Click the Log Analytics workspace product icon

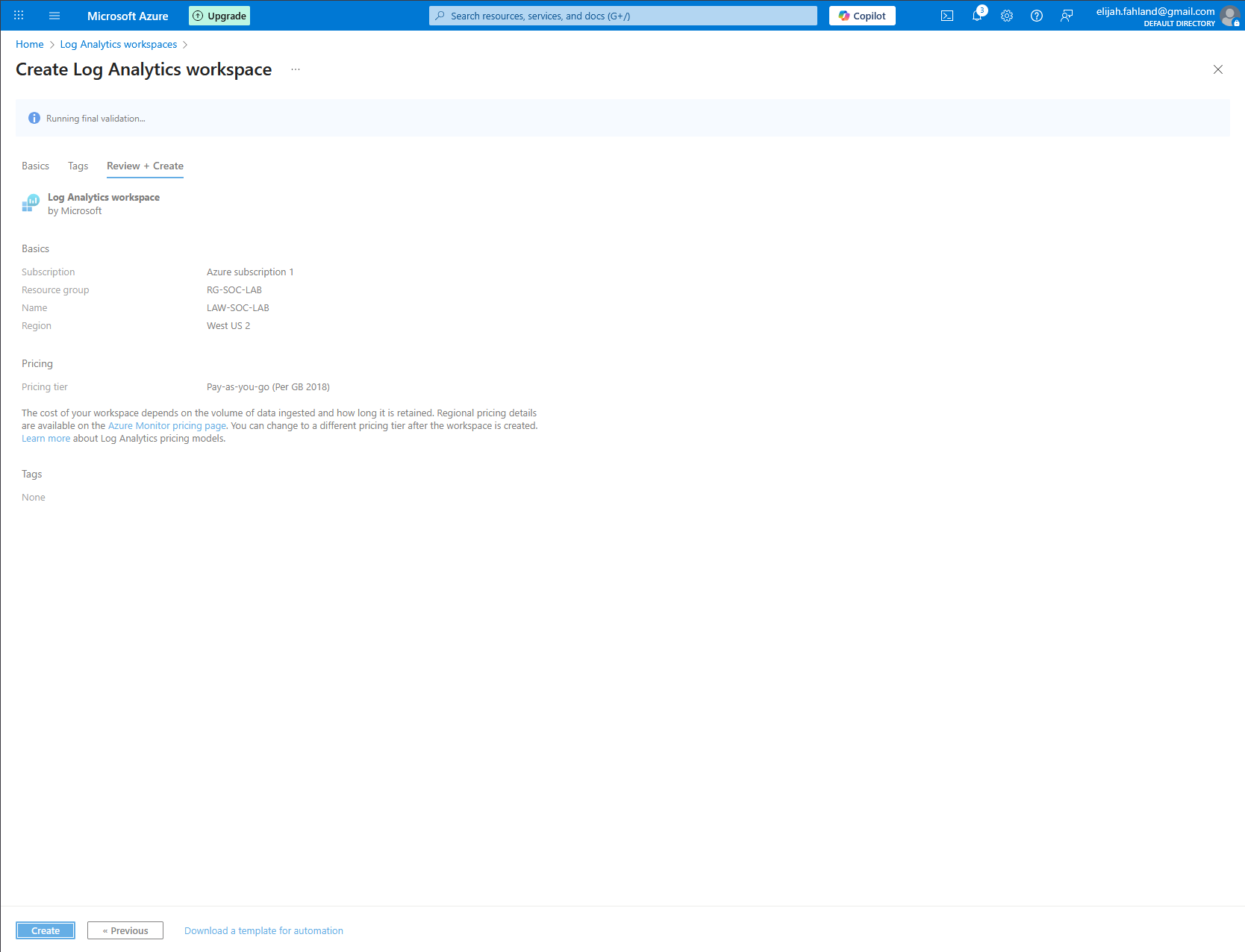[31, 203]
